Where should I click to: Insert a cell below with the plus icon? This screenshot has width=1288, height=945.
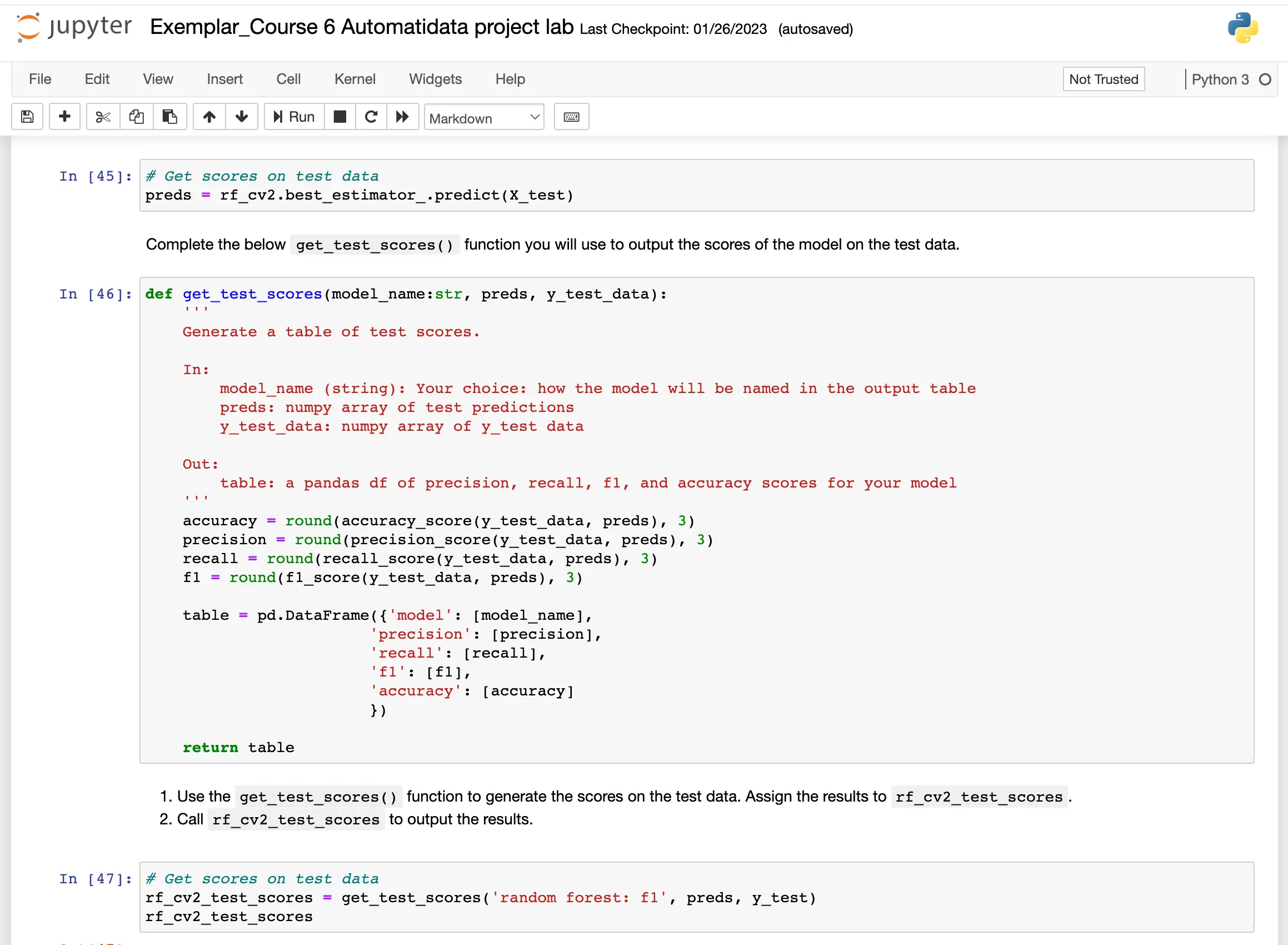point(64,117)
